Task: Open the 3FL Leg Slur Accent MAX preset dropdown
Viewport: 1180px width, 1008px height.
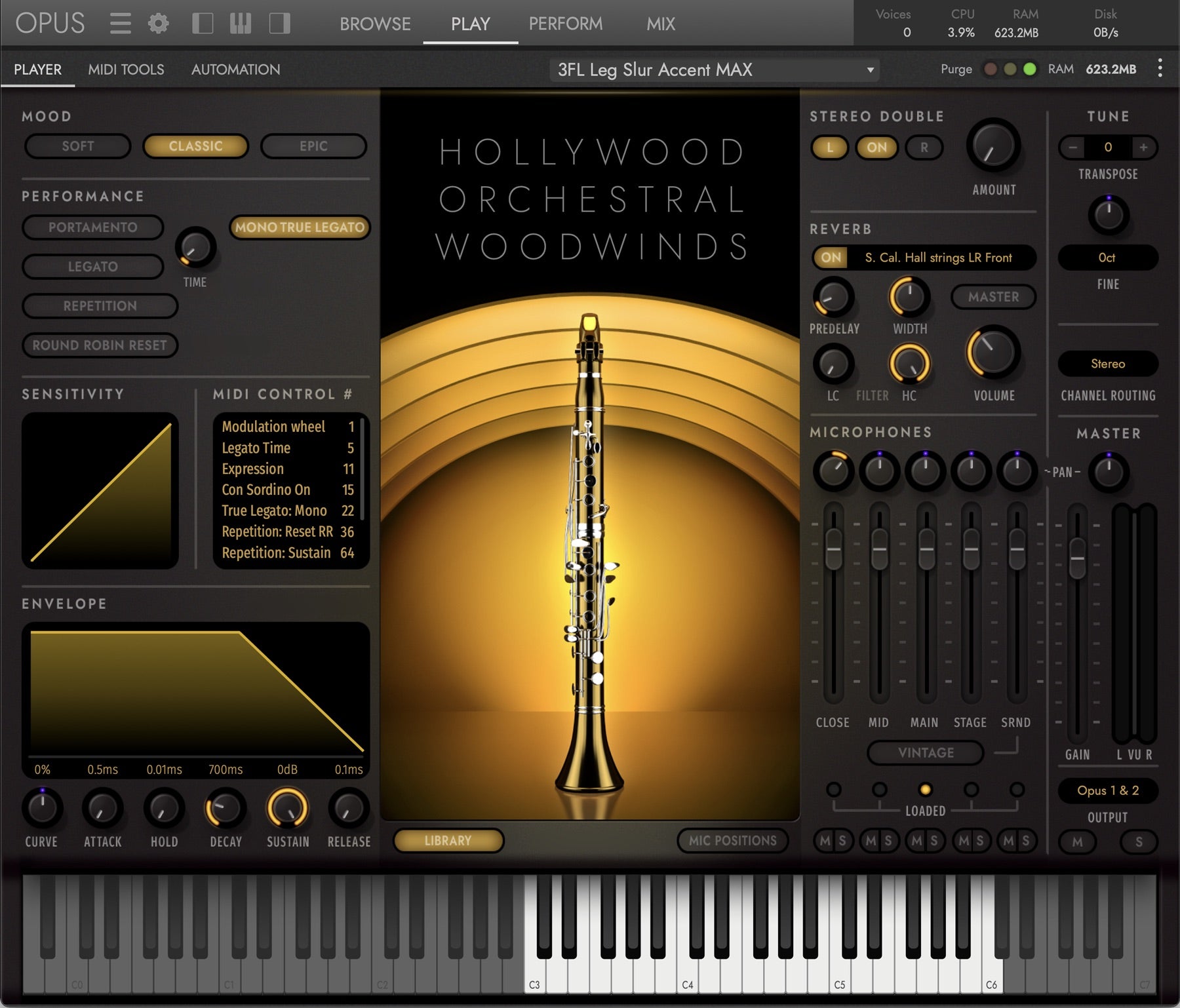Action: coord(714,69)
